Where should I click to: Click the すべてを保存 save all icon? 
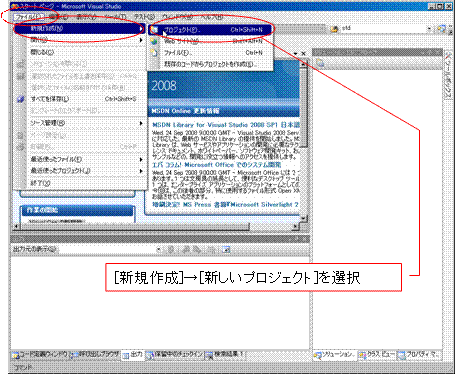(x=21, y=99)
